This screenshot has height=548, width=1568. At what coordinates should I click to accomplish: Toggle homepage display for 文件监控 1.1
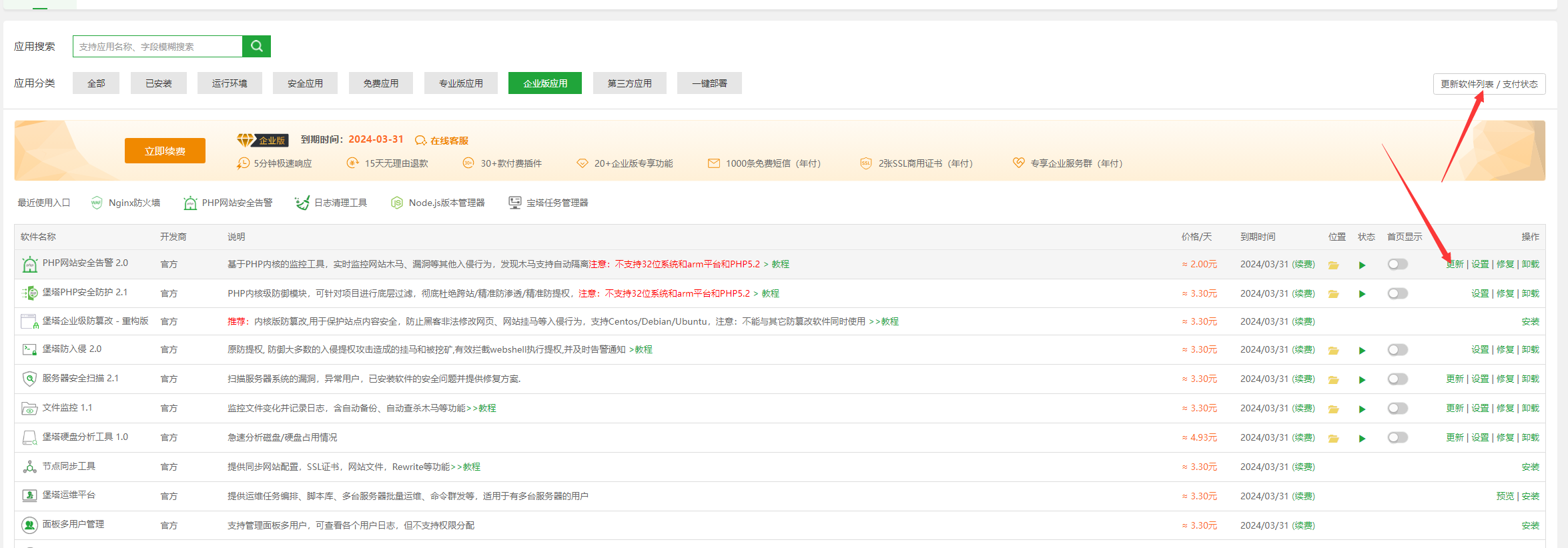pyautogui.click(x=1397, y=408)
